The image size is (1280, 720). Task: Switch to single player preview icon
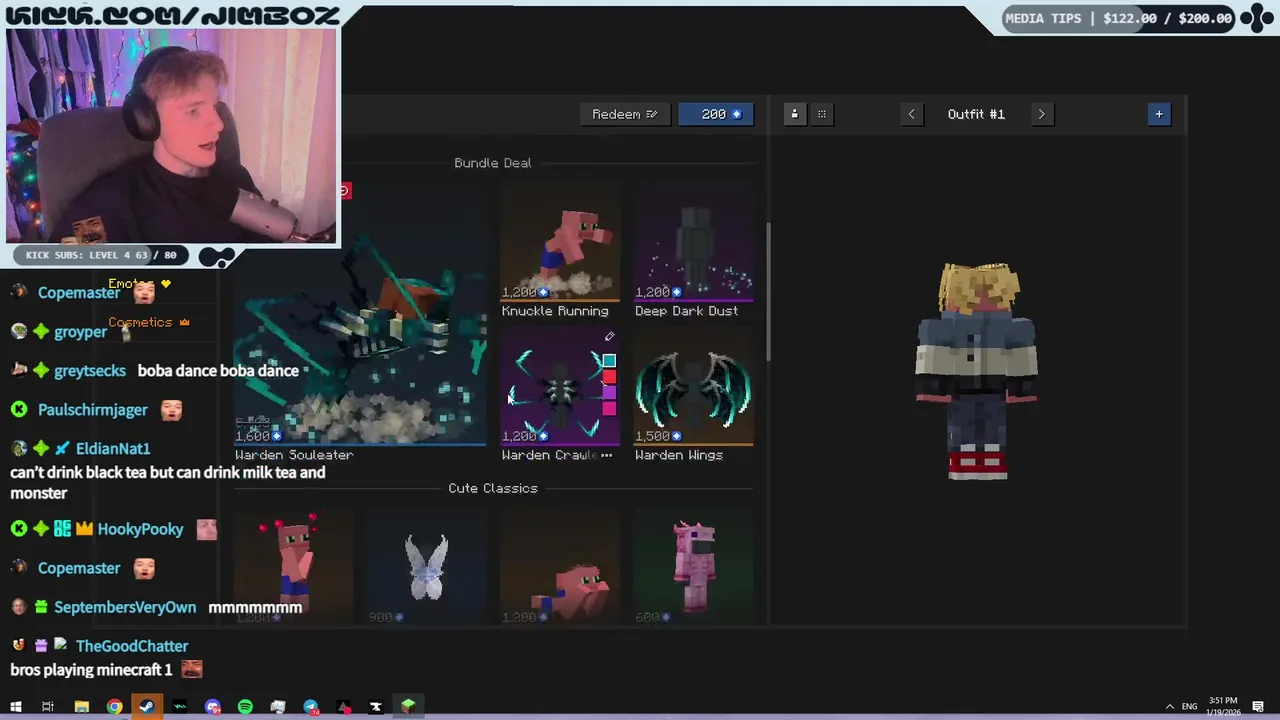tap(795, 114)
